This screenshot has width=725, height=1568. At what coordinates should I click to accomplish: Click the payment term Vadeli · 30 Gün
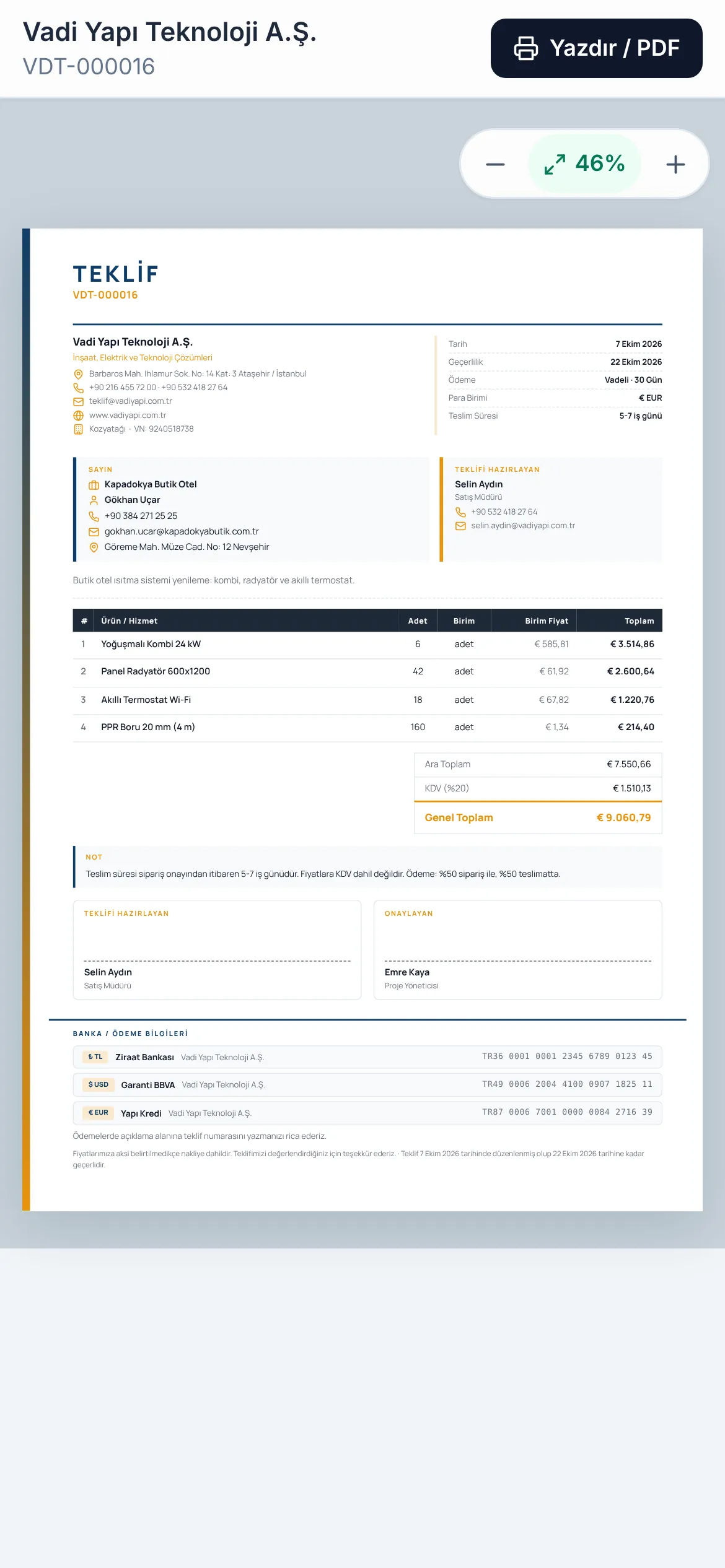(633, 380)
